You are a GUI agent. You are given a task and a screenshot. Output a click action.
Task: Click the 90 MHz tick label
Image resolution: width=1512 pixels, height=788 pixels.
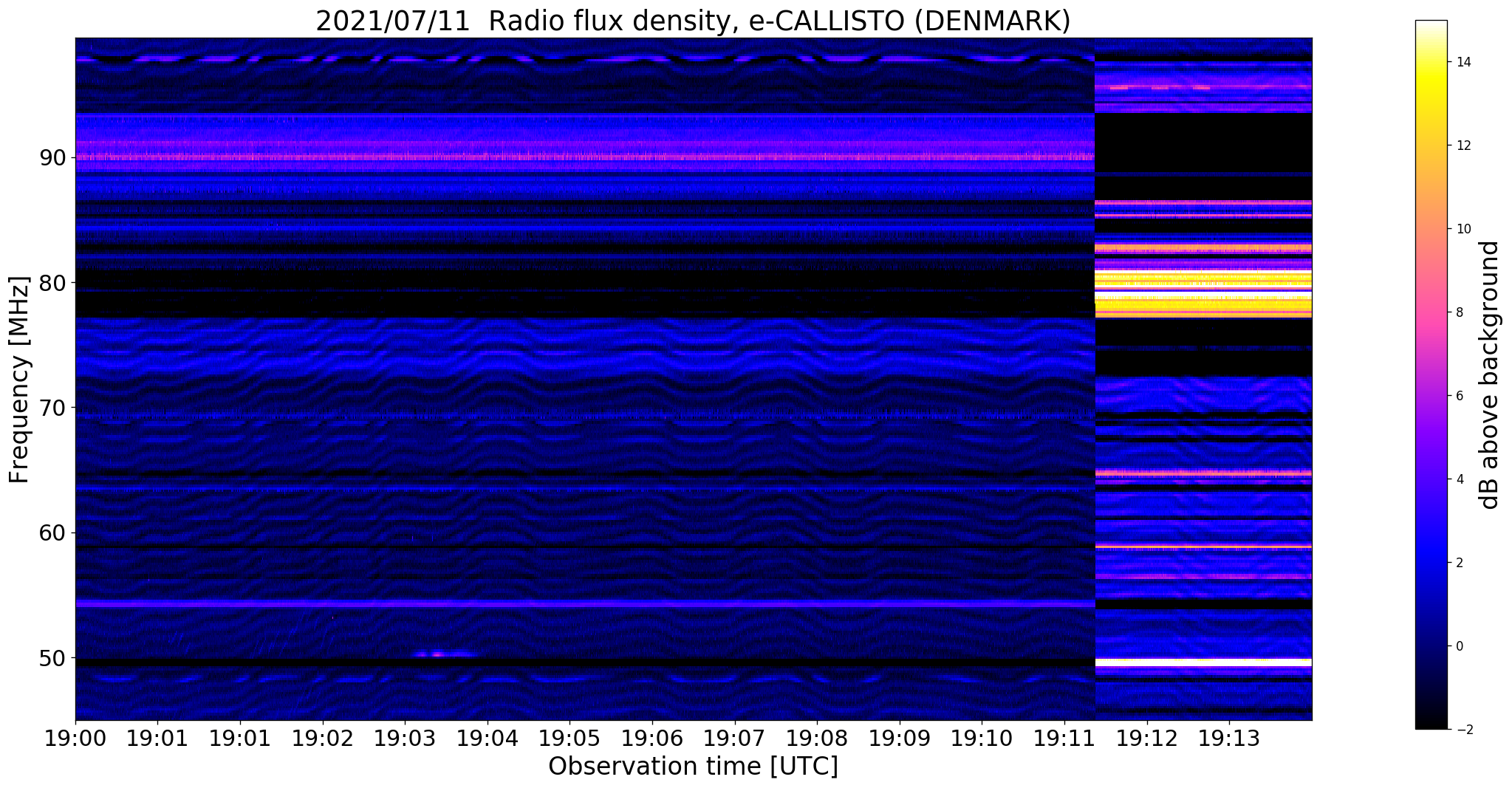point(52,157)
